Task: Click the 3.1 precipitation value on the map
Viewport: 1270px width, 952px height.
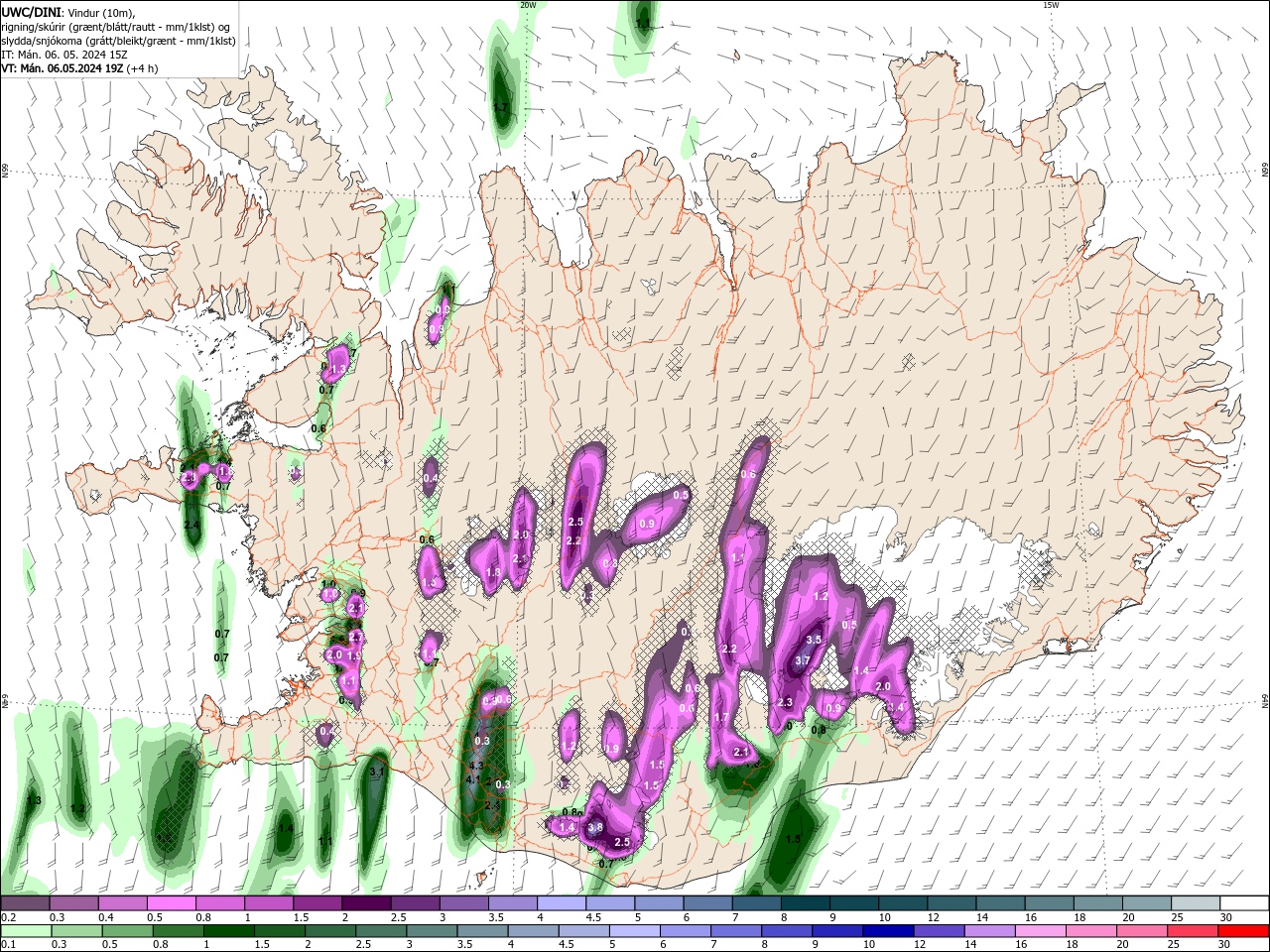Action: pos(377,772)
